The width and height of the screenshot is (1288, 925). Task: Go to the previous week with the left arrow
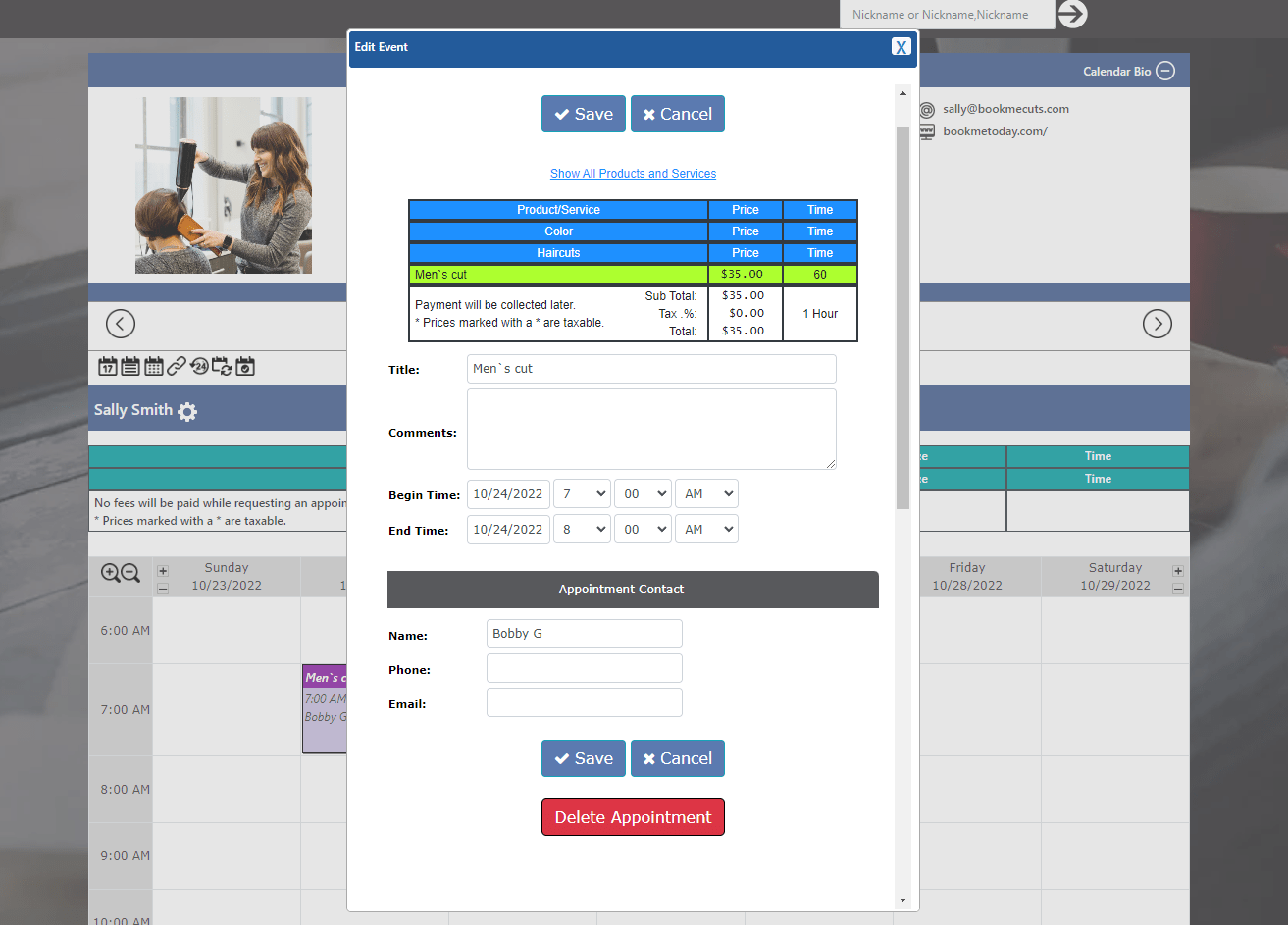[x=121, y=324]
